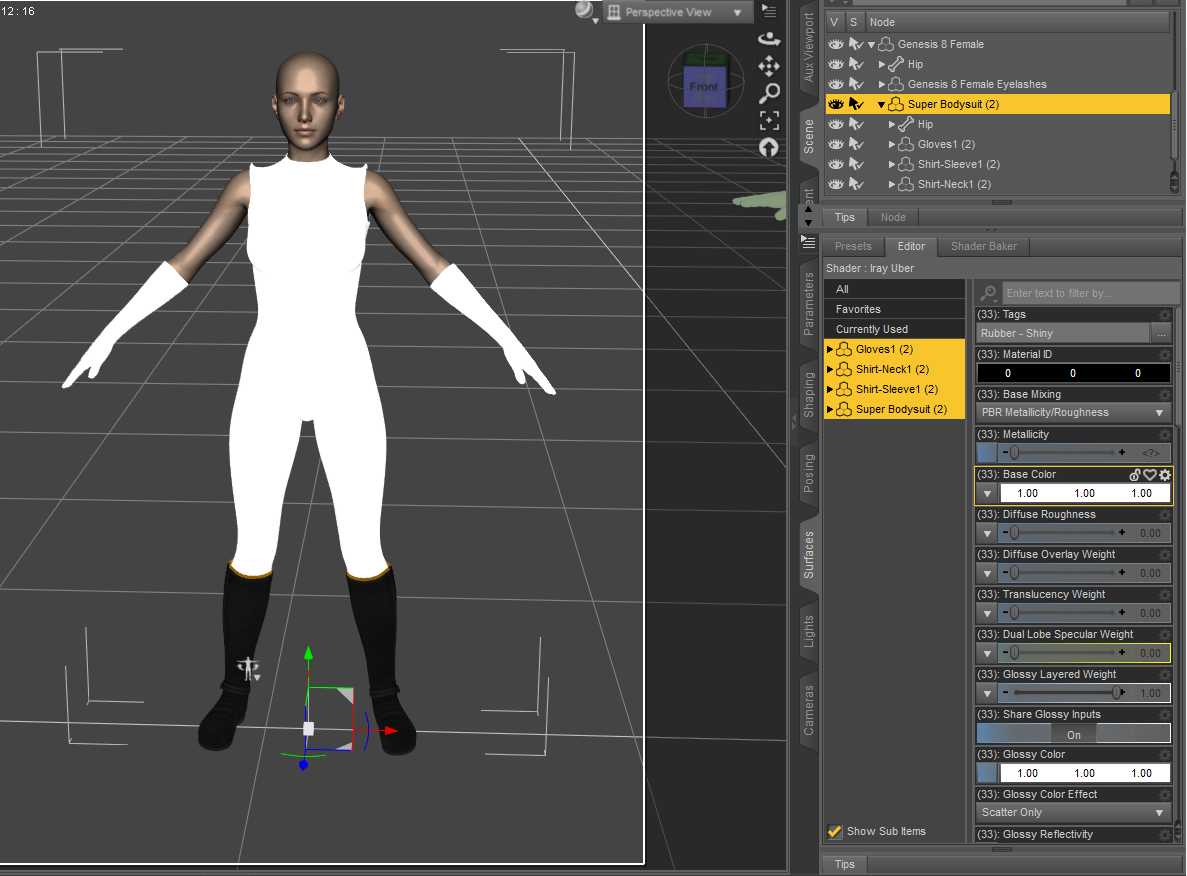Viewport: 1187px width, 876px height.
Task: Select the All surfaces filter
Action: [x=894, y=289]
